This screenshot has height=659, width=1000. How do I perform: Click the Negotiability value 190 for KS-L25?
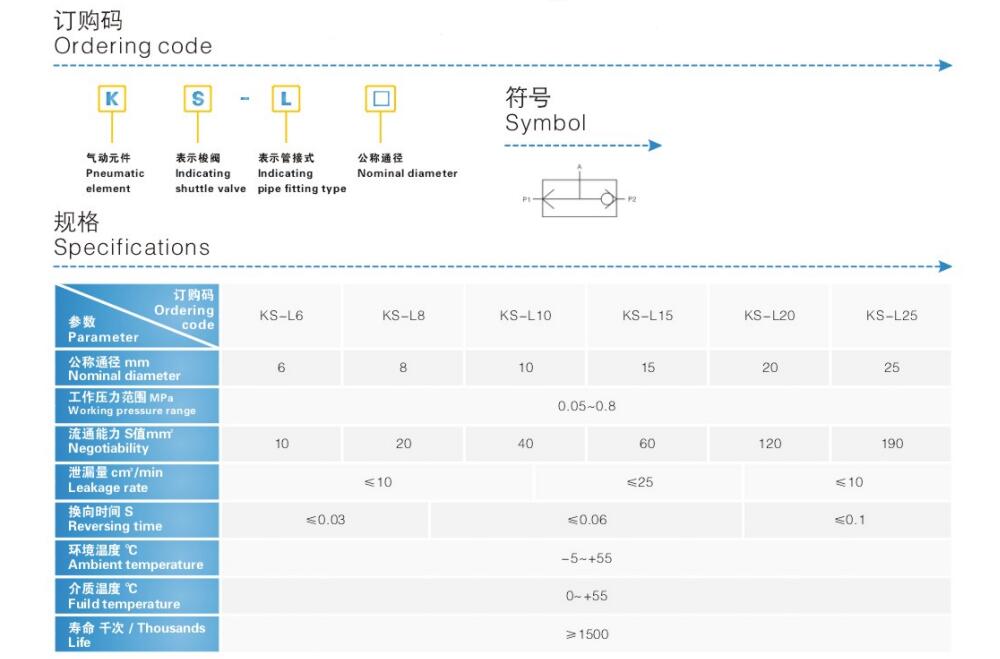[891, 444]
